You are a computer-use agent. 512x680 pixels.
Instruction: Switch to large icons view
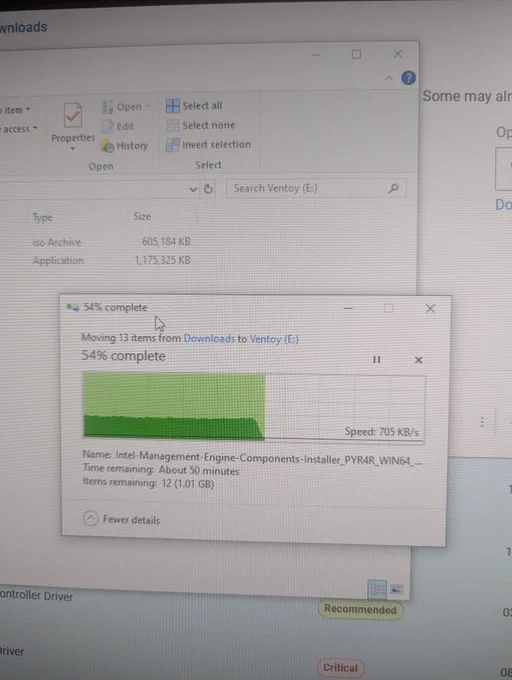[x=396, y=589]
